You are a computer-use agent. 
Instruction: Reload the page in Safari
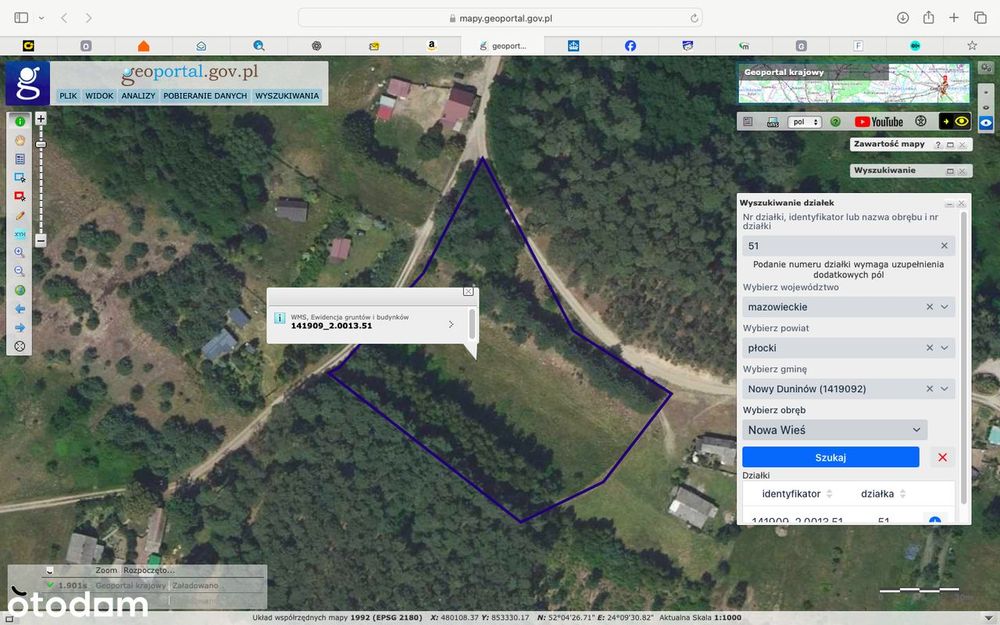click(x=694, y=18)
